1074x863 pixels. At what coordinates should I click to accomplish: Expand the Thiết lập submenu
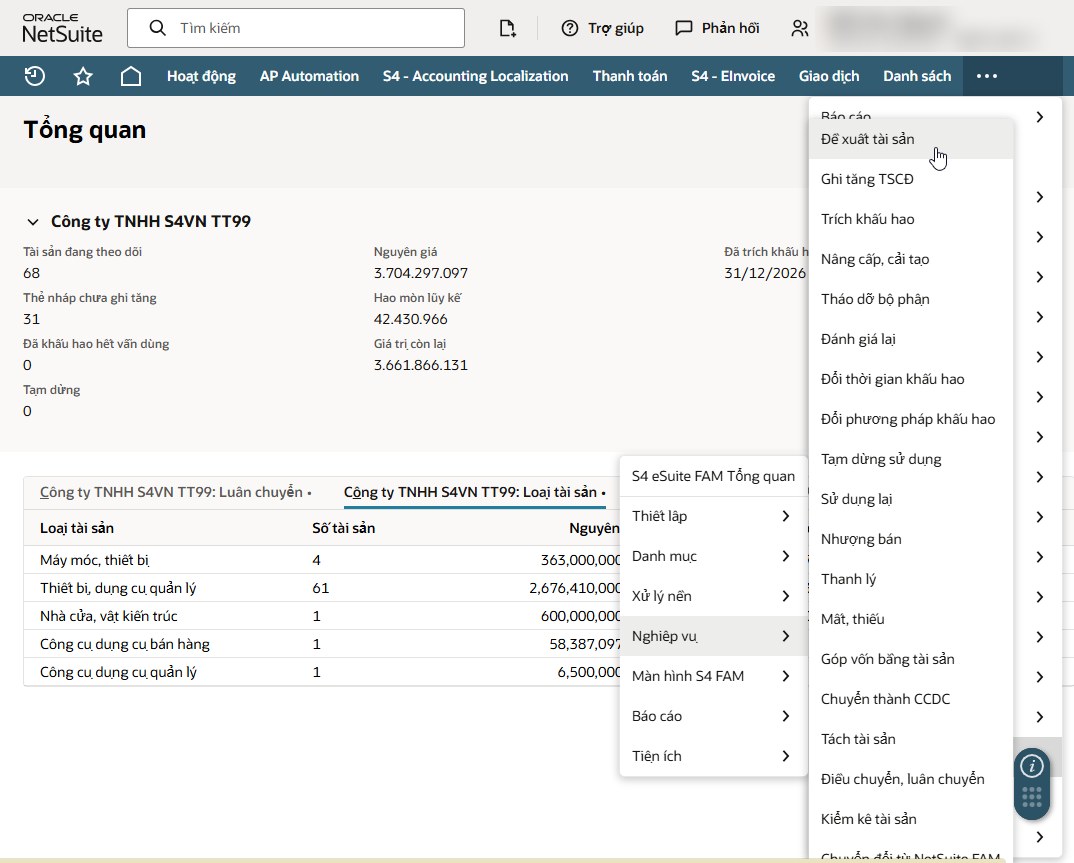[712, 516]
